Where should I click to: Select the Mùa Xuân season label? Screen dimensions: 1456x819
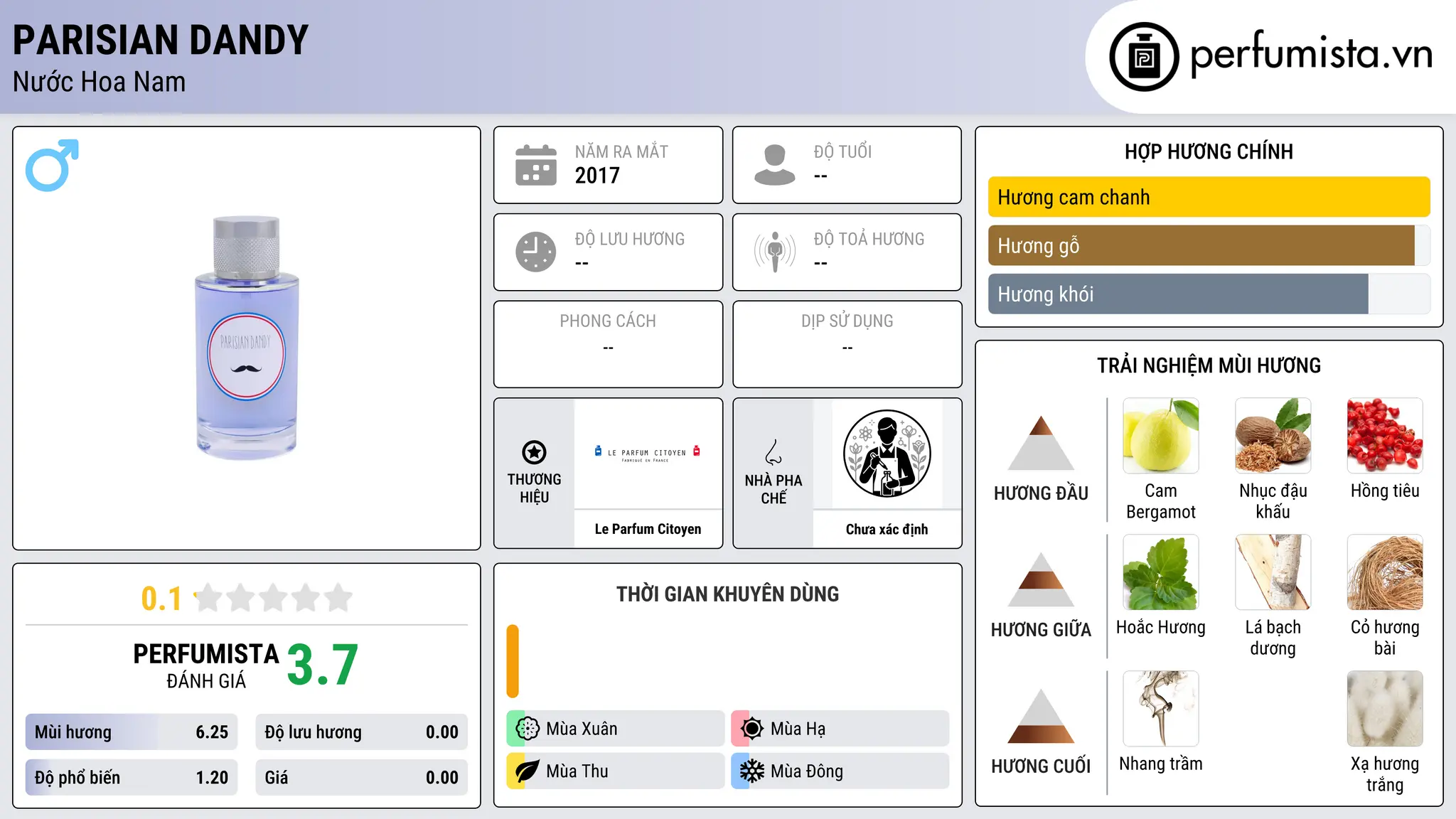582,729
